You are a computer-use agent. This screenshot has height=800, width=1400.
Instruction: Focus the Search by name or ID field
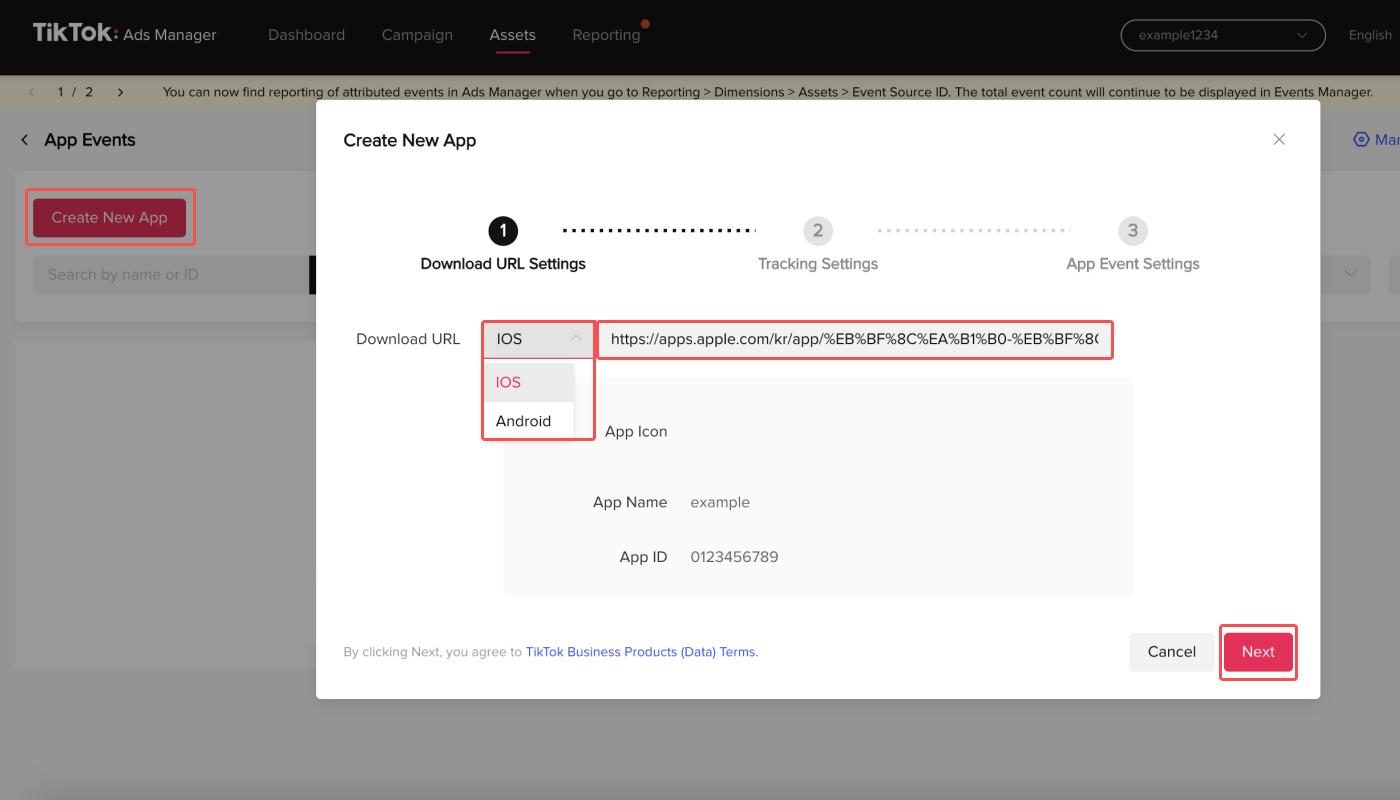click(172, 274)
